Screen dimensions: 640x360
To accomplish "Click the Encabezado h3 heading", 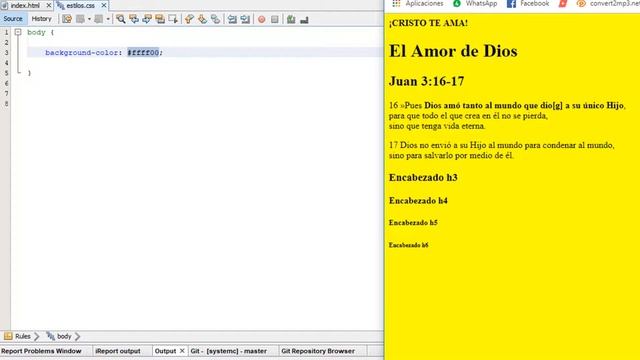I will 423,178.
